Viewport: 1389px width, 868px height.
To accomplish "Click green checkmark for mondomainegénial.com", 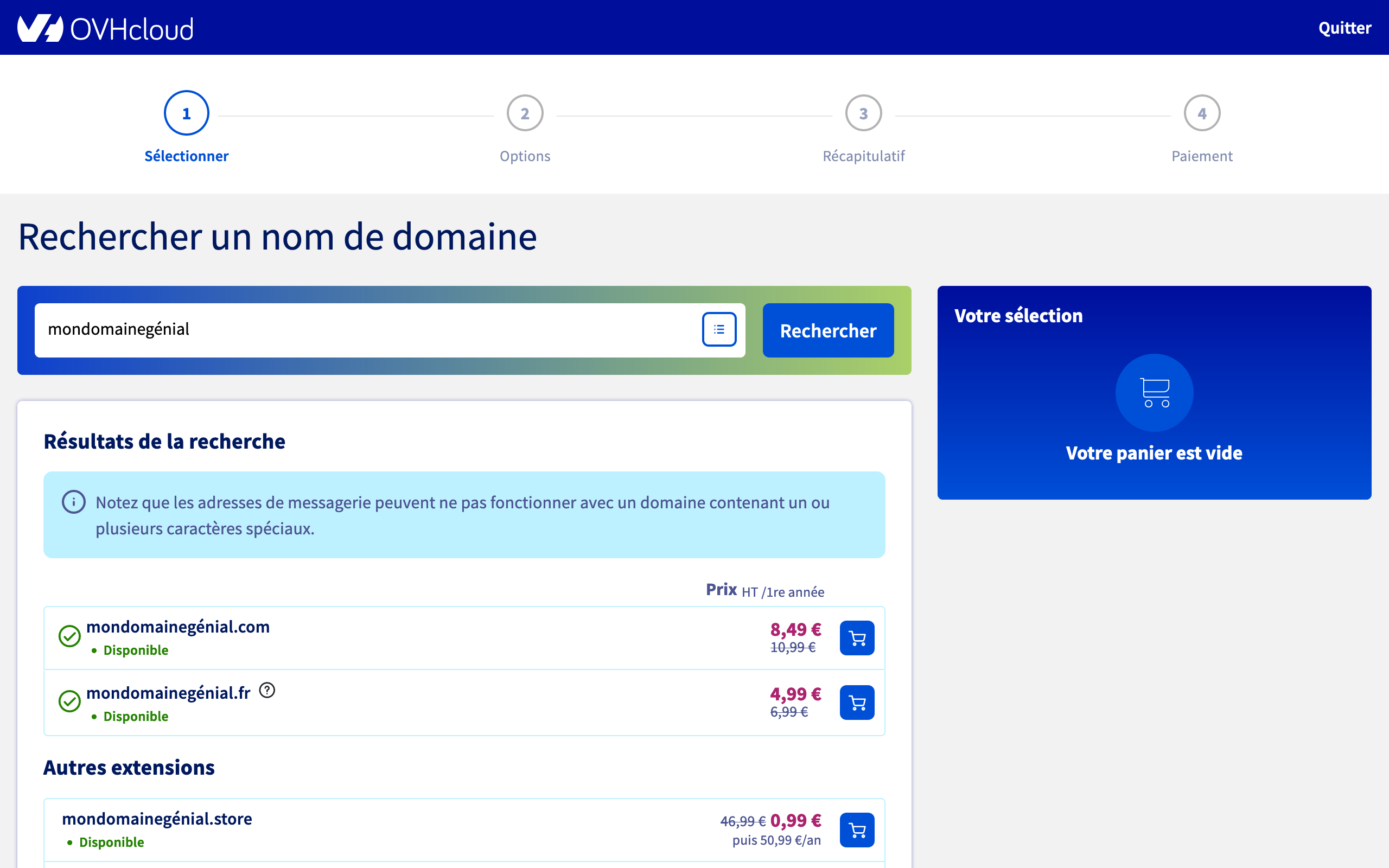I will [69, 636].
